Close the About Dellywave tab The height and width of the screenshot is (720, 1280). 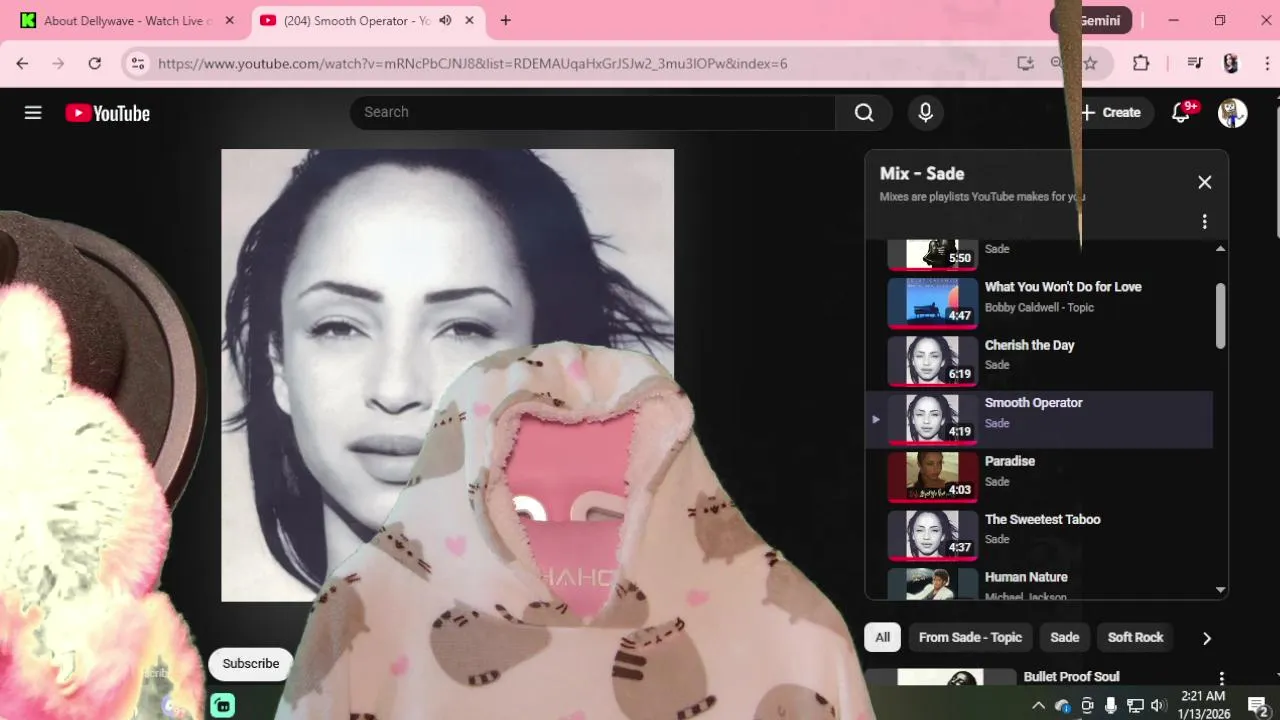tap(230, 20)
